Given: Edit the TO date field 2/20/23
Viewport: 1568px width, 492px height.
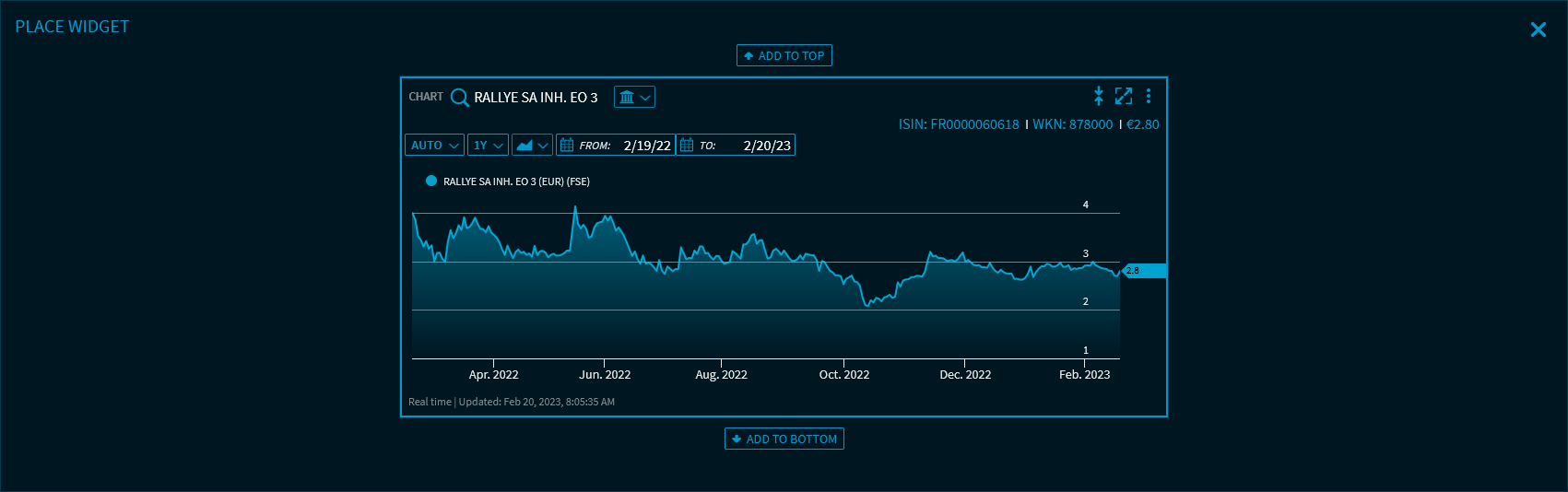Looking at the screenshot, I should click(766, 146).
